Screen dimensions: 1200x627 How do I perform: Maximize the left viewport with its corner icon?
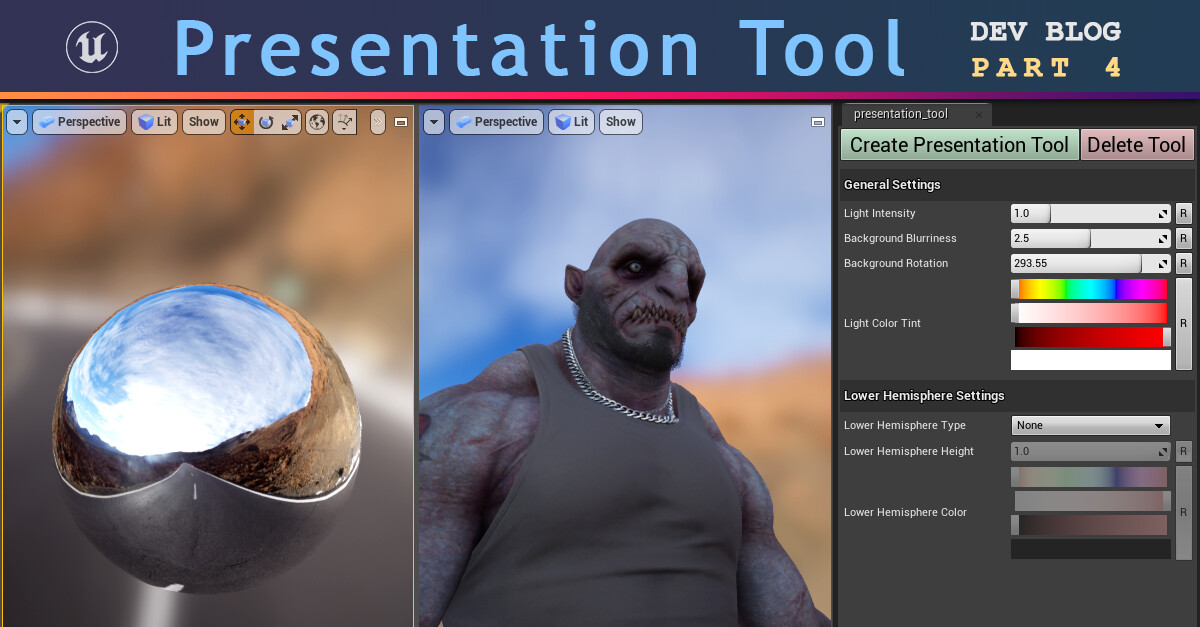click(401, 122)
